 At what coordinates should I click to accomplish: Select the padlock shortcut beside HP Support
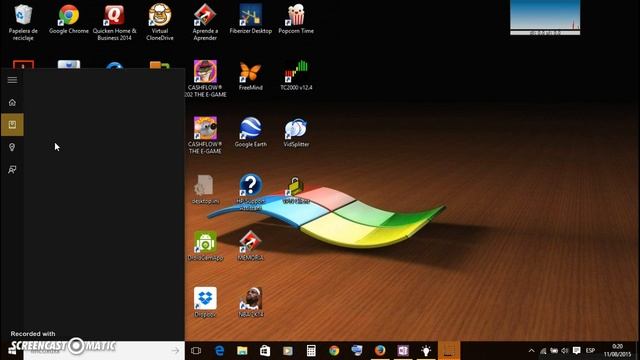[x=296, y=189]
